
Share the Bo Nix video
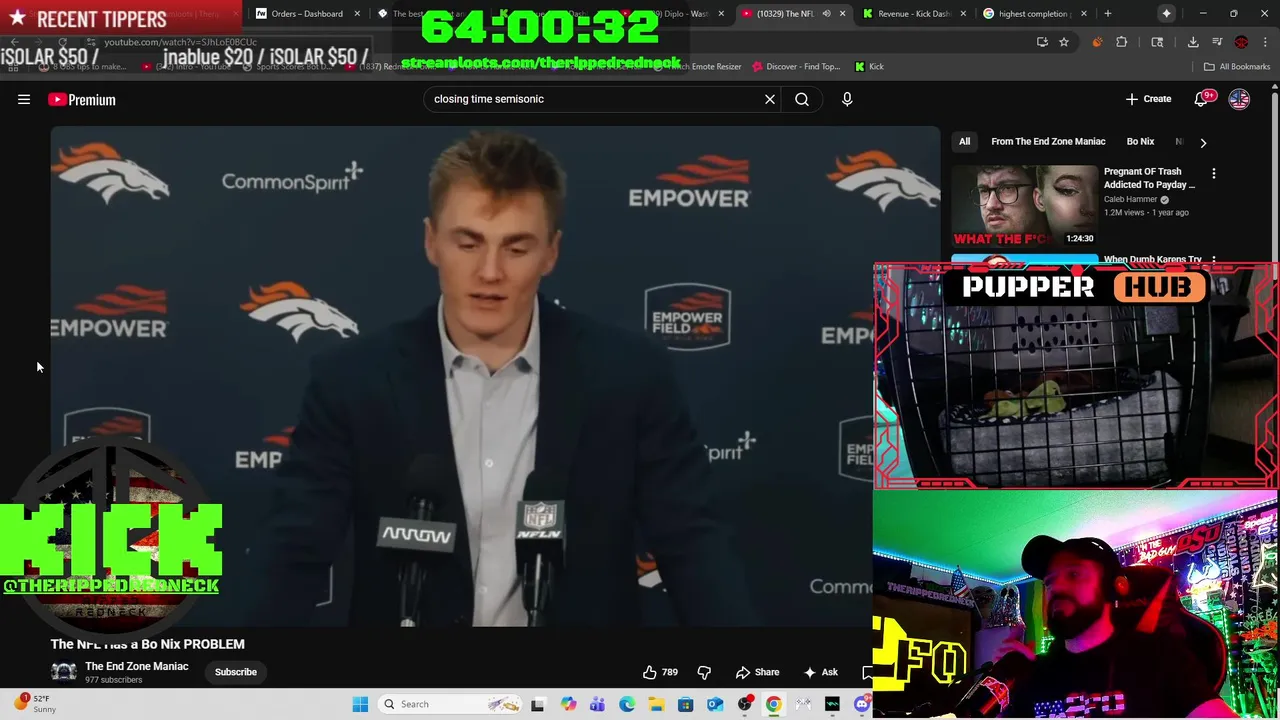coord(758,672)
